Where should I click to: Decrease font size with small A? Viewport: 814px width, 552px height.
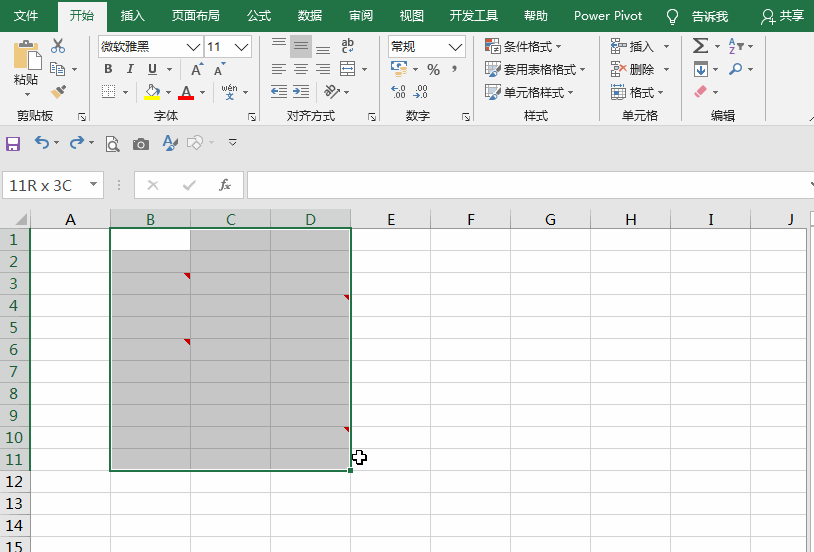click(x=219, y=70)
